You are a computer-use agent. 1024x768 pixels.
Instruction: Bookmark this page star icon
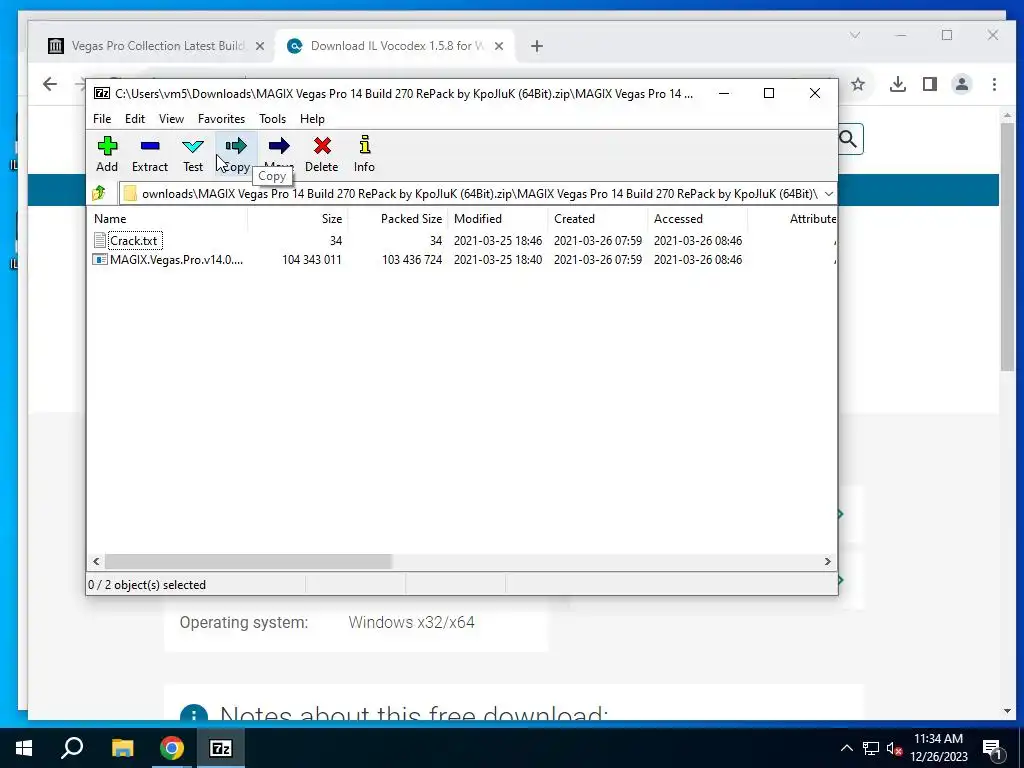[x=857, y=84]
